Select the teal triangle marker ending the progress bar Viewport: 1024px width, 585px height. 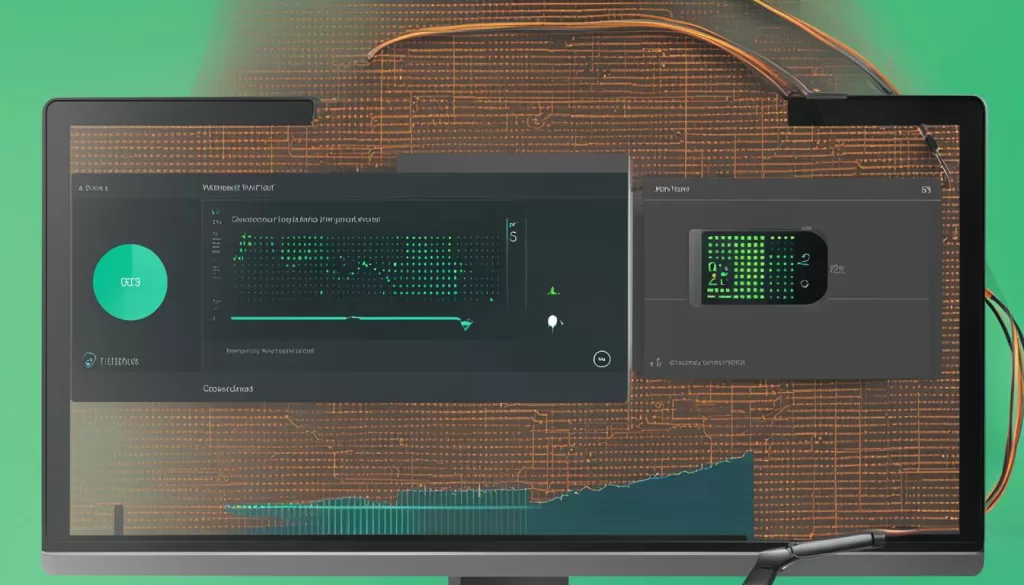466,324
